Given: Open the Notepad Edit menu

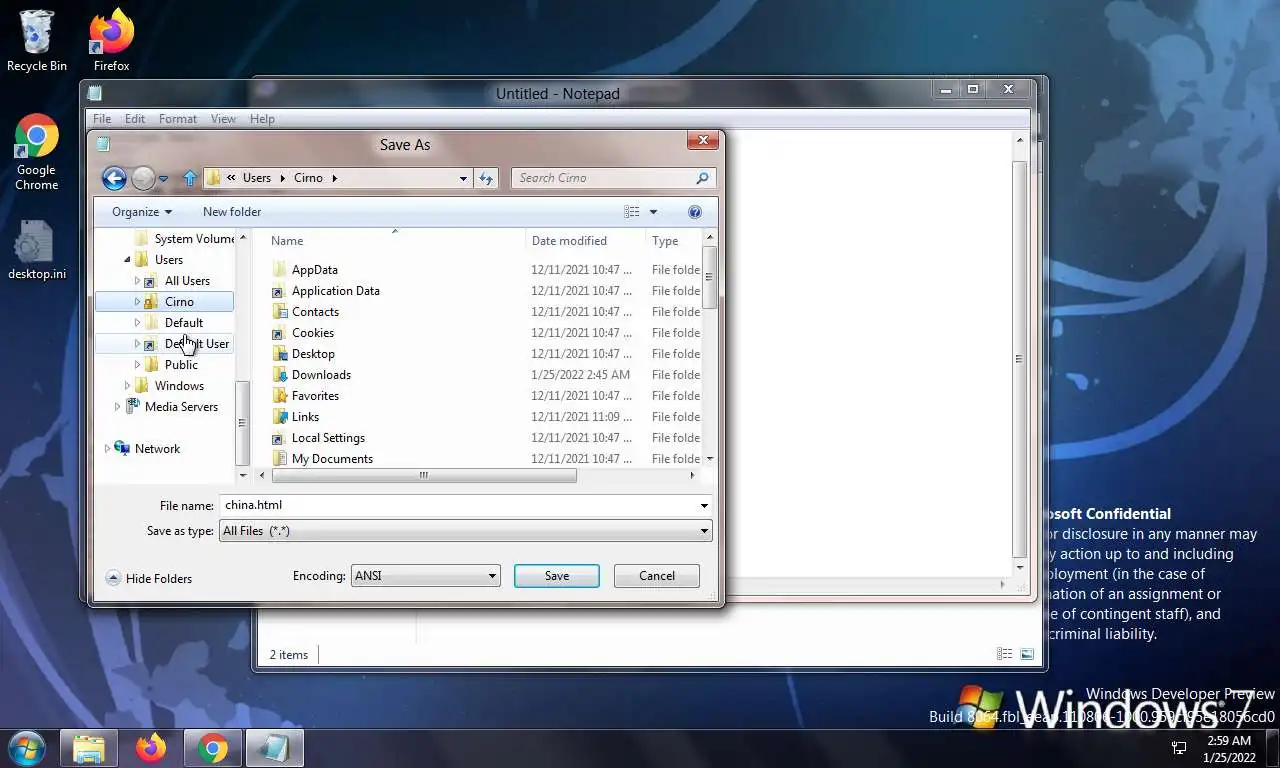Looking at the screenshot, I should coord(135,119).
